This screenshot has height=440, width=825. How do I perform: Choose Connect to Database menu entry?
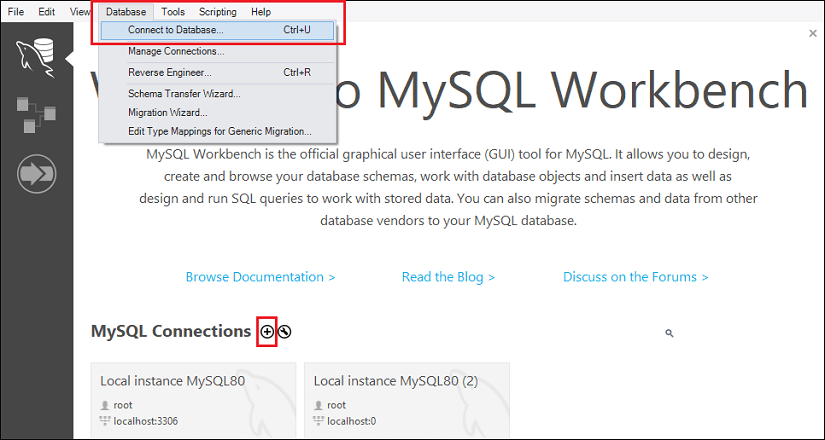(217, 30)
